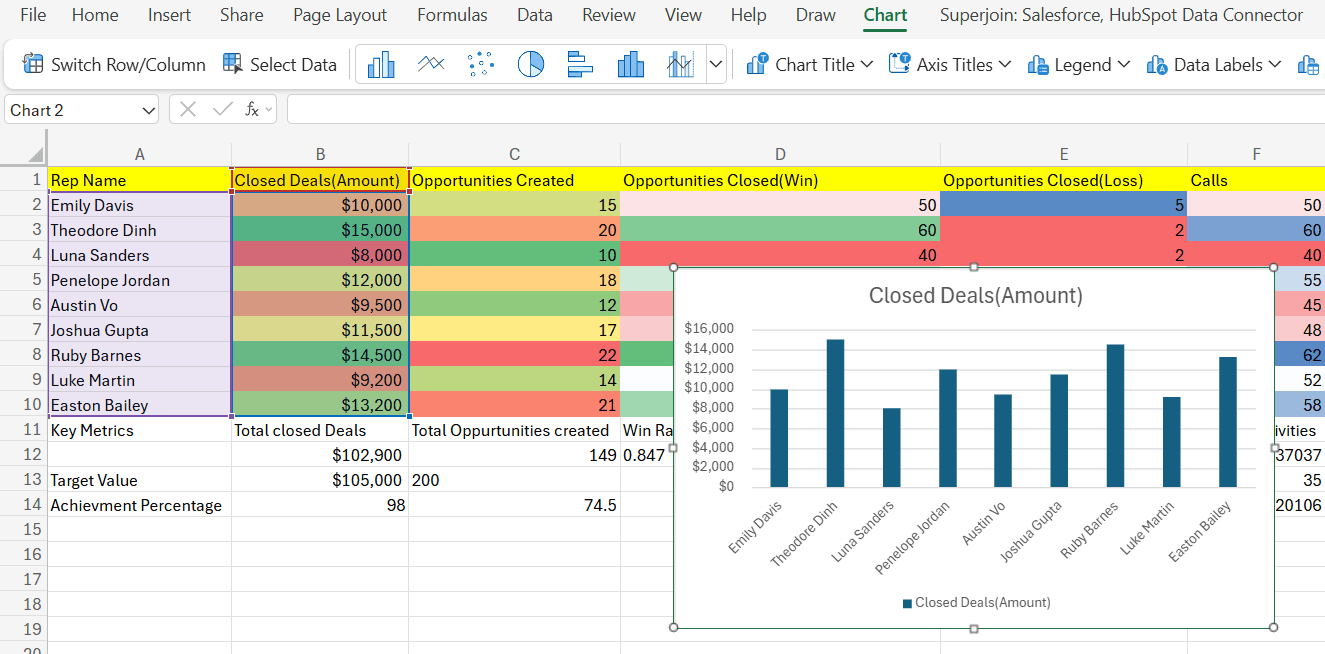This screenshot has height=654, width=1325.
Task: Select the horizontal bar chart icon
Action: click(581, 65)
